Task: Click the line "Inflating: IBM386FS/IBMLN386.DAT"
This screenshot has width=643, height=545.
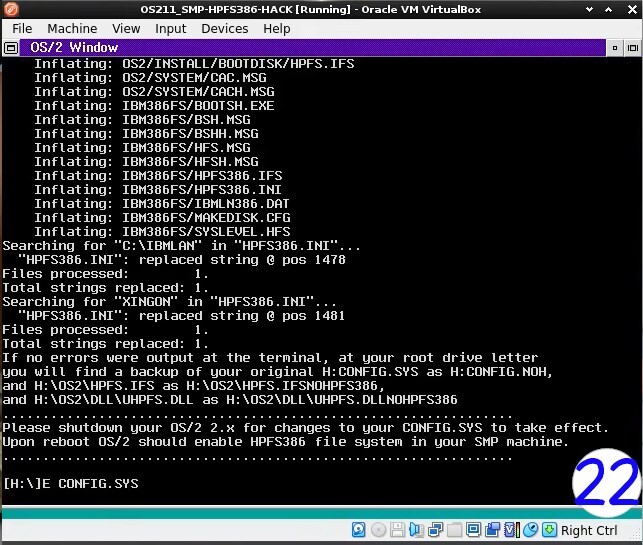Action: tap(162, 203)
